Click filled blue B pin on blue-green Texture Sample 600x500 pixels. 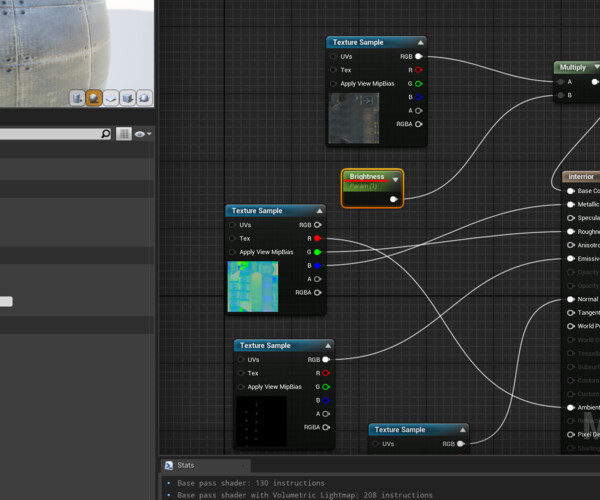click(317, 265)
